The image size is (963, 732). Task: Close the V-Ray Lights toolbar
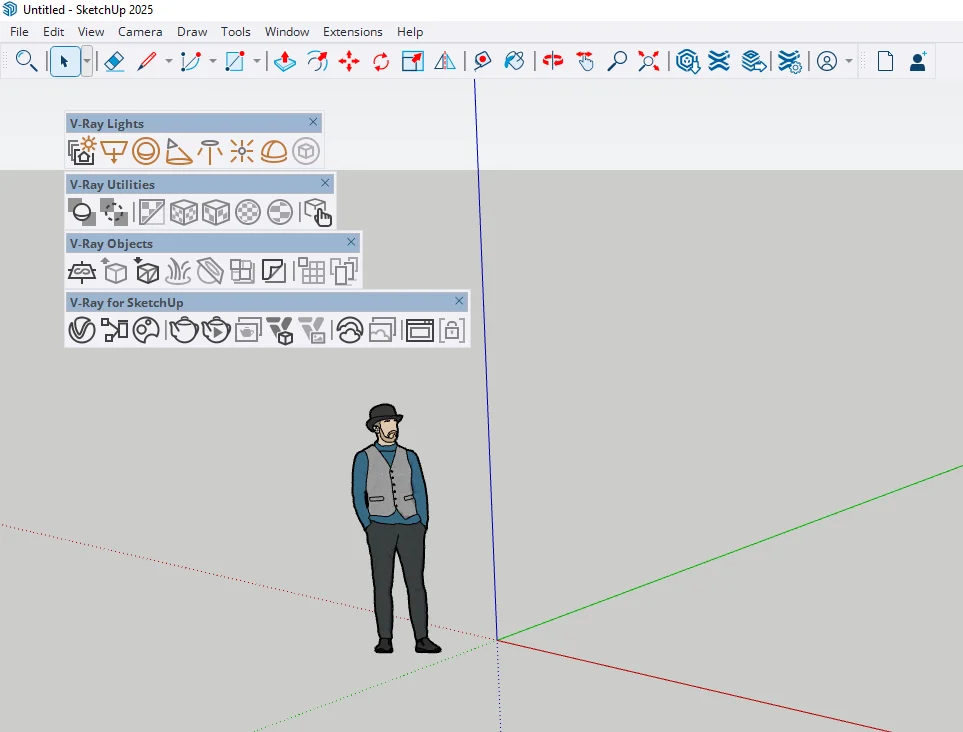click(x=313, y=122)
